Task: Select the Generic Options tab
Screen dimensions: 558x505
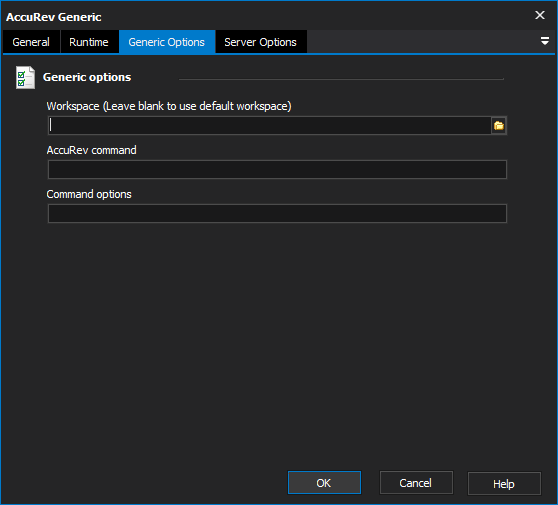Action: coord(167,42)
